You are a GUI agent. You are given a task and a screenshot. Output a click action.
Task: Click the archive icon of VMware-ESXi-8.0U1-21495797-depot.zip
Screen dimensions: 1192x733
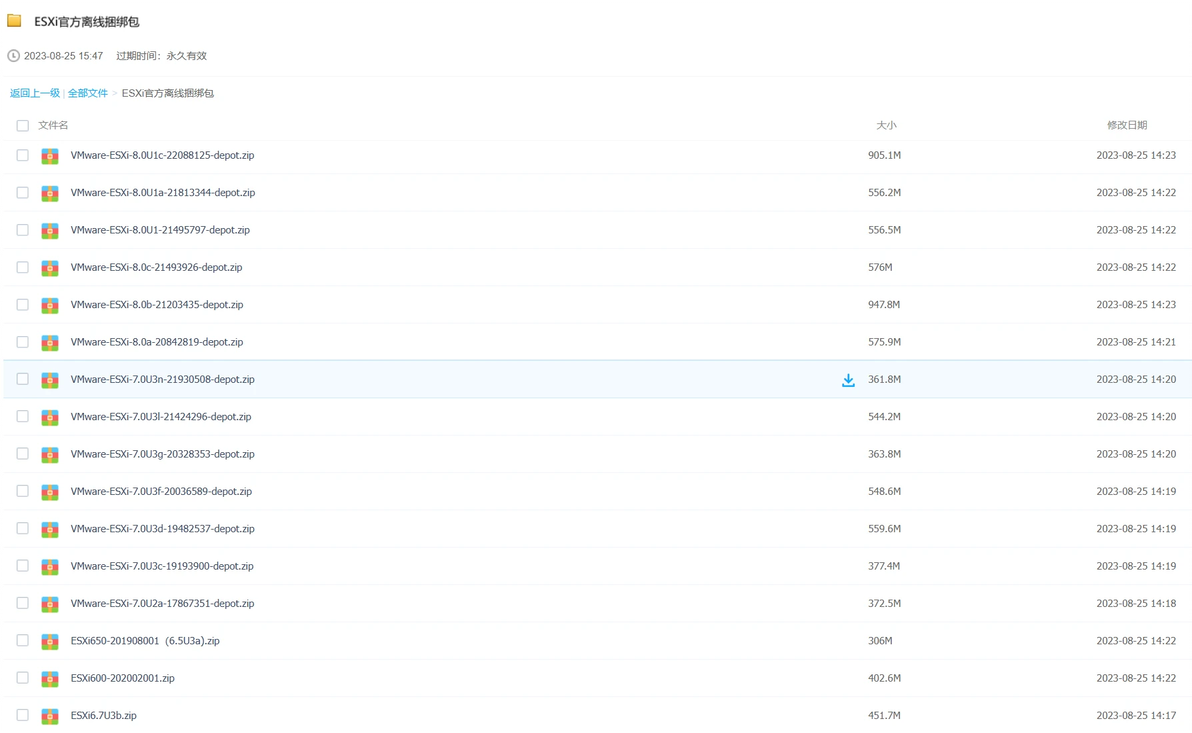click(x=50, y=230)
